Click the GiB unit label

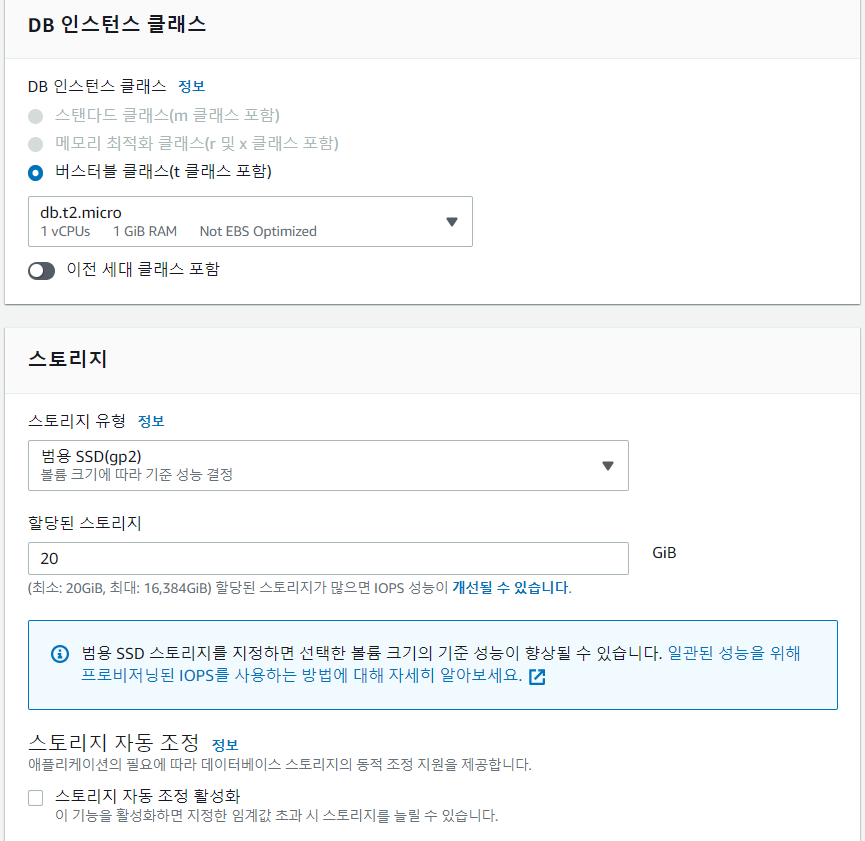pyautogui.click(x=664, y=552)
